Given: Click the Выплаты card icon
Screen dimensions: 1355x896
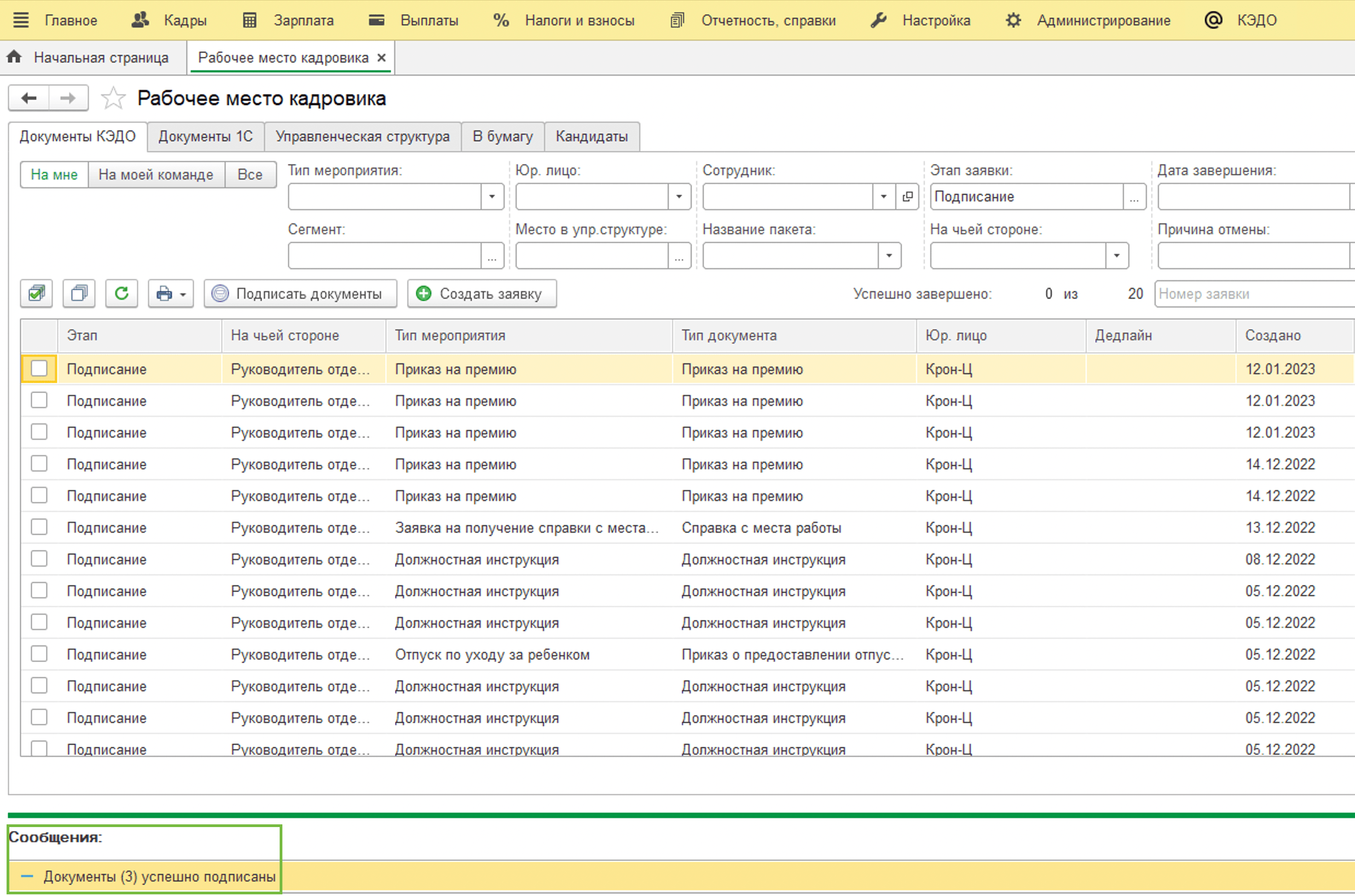Looking at the screenshot, I should [376, 20].
